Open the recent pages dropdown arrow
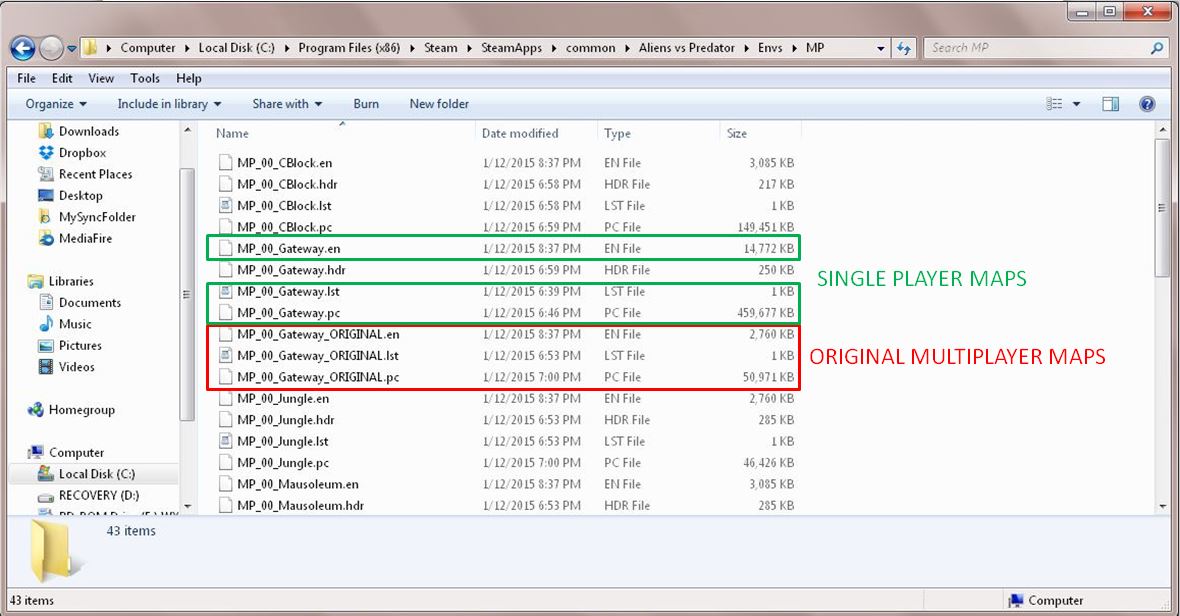The width and height of the screenshot is (1180, 616). [71, 49]
